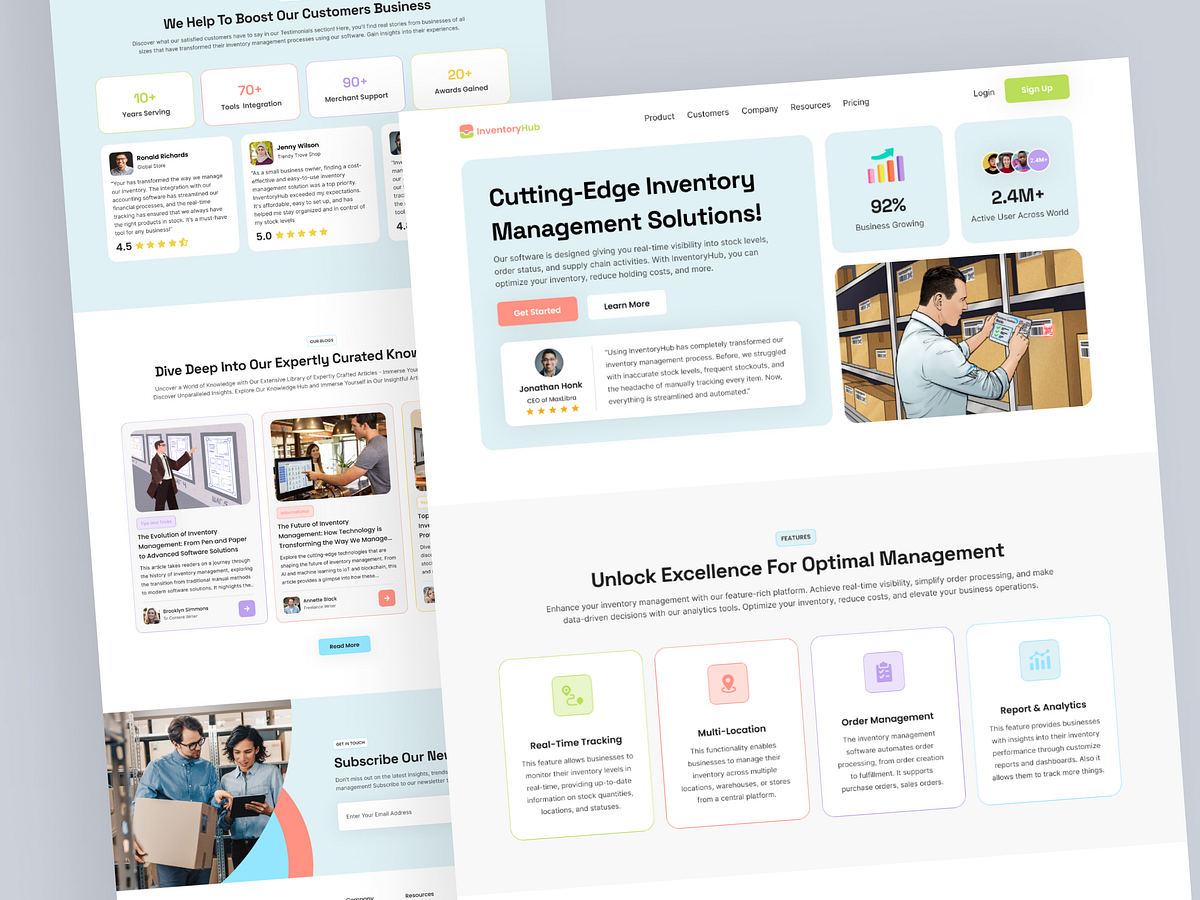Click the Login link
Viewport: 1200px width, 900px height.
pyautogui.click(x=984, y=93)
